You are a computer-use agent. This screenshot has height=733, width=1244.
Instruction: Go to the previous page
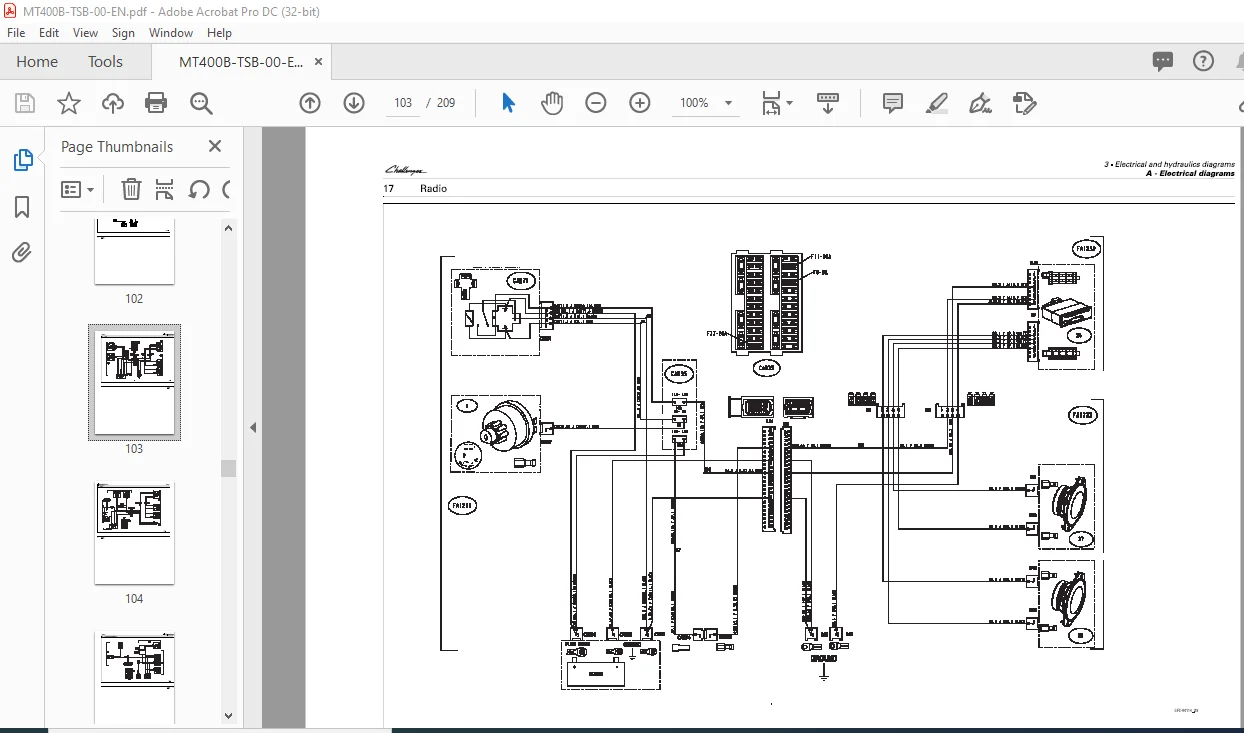tap(310, 103)
